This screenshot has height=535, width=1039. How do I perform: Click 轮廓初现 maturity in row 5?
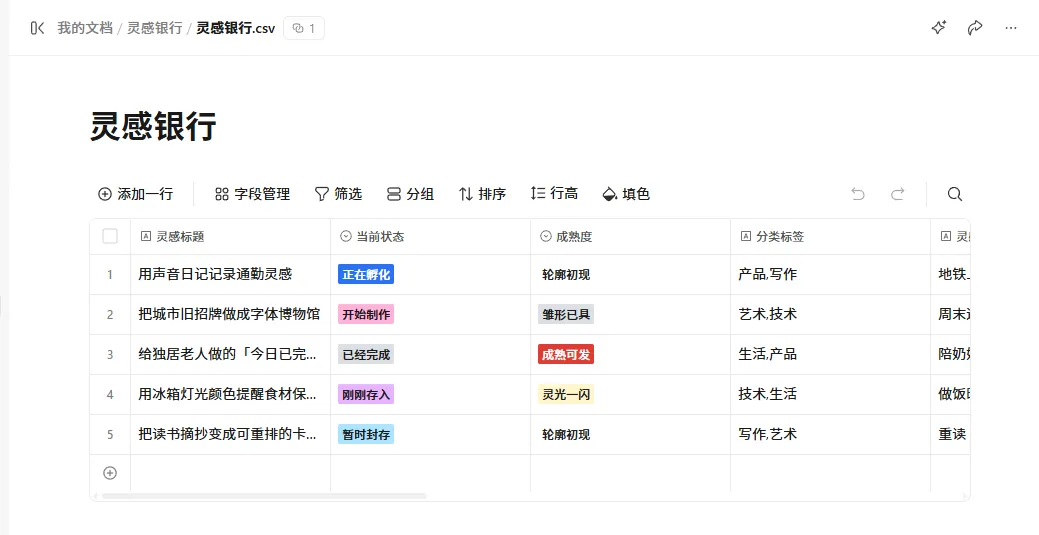click(566, 434)
